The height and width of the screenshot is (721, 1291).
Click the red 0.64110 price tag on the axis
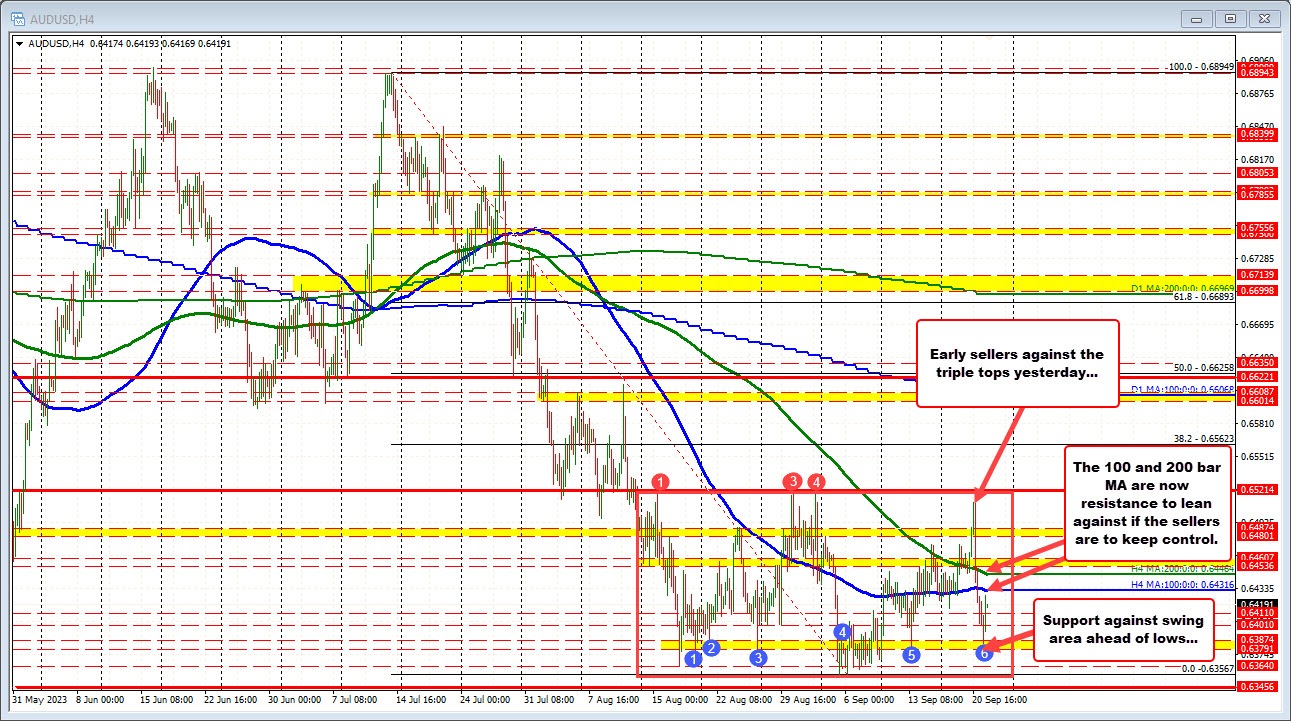click(x=1256, y=613)
